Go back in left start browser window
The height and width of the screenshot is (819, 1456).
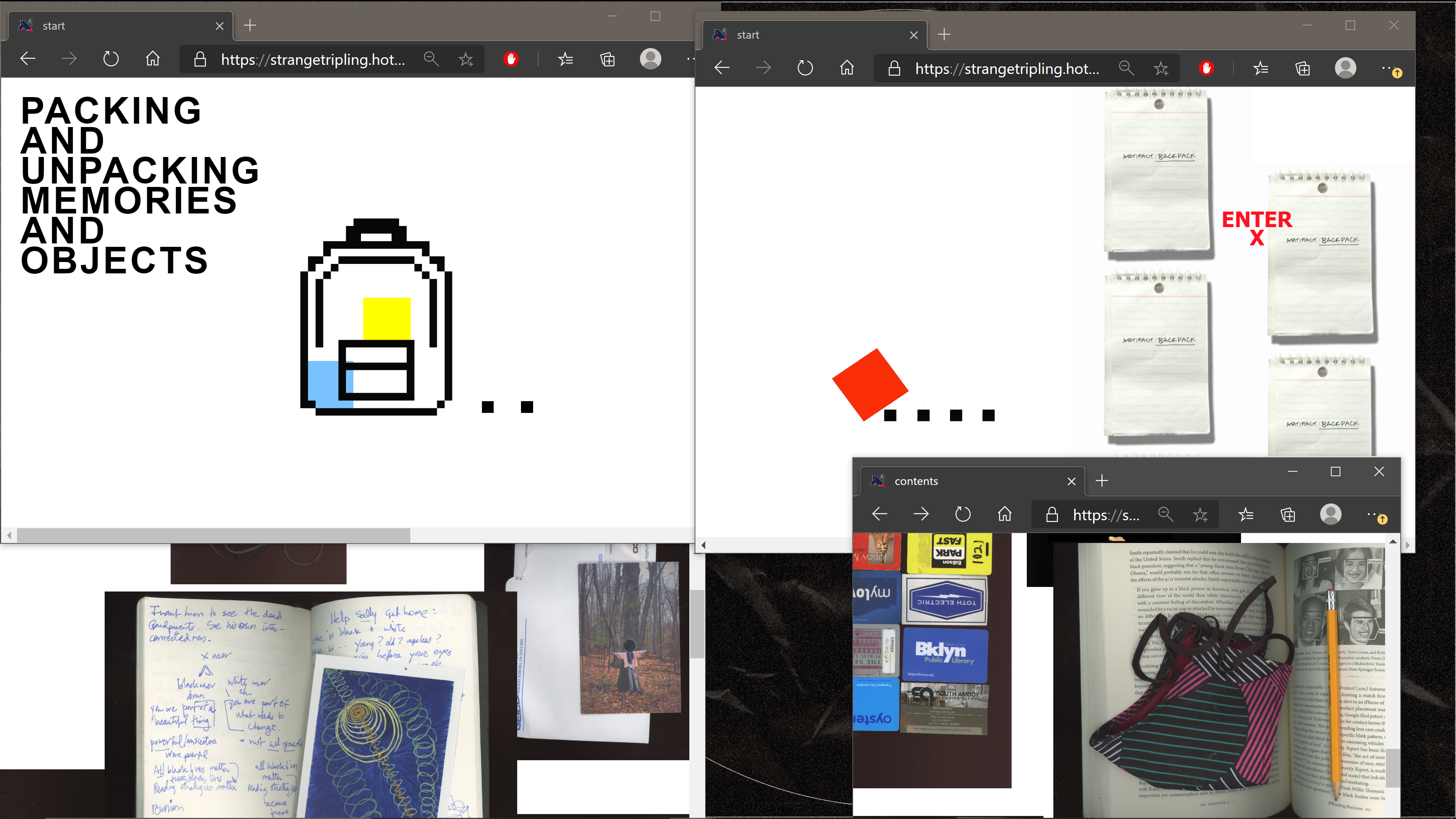pyautogui.click(x=28, y=59)
